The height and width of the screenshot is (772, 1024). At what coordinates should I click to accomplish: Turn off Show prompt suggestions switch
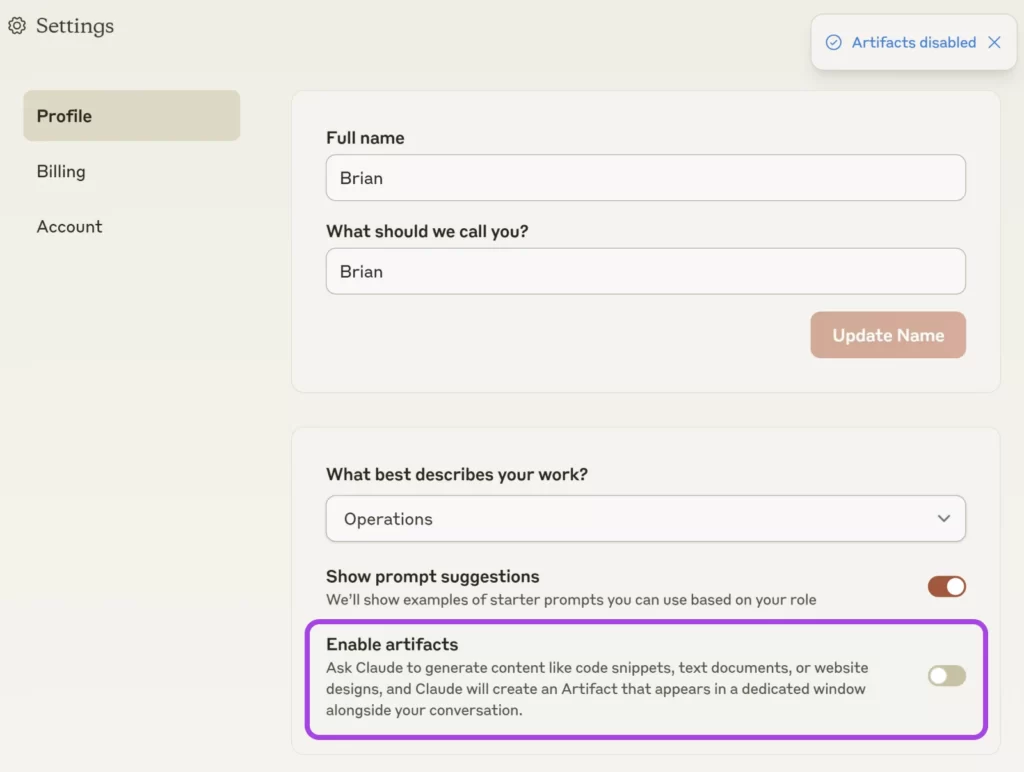point(946,587)
